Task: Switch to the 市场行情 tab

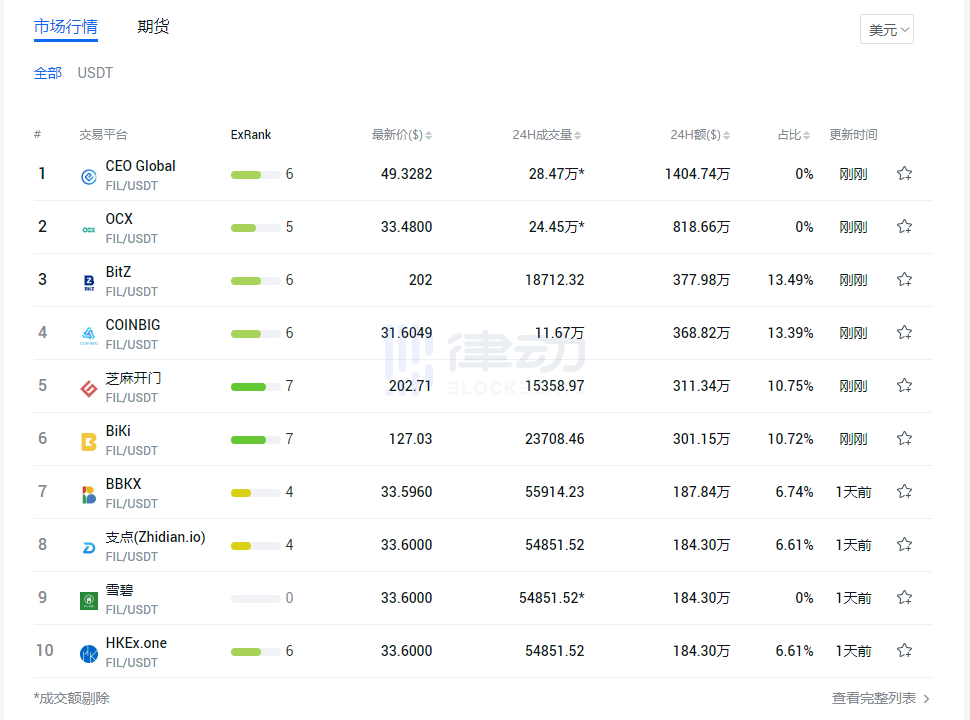Action: click(x=66, y=27)
